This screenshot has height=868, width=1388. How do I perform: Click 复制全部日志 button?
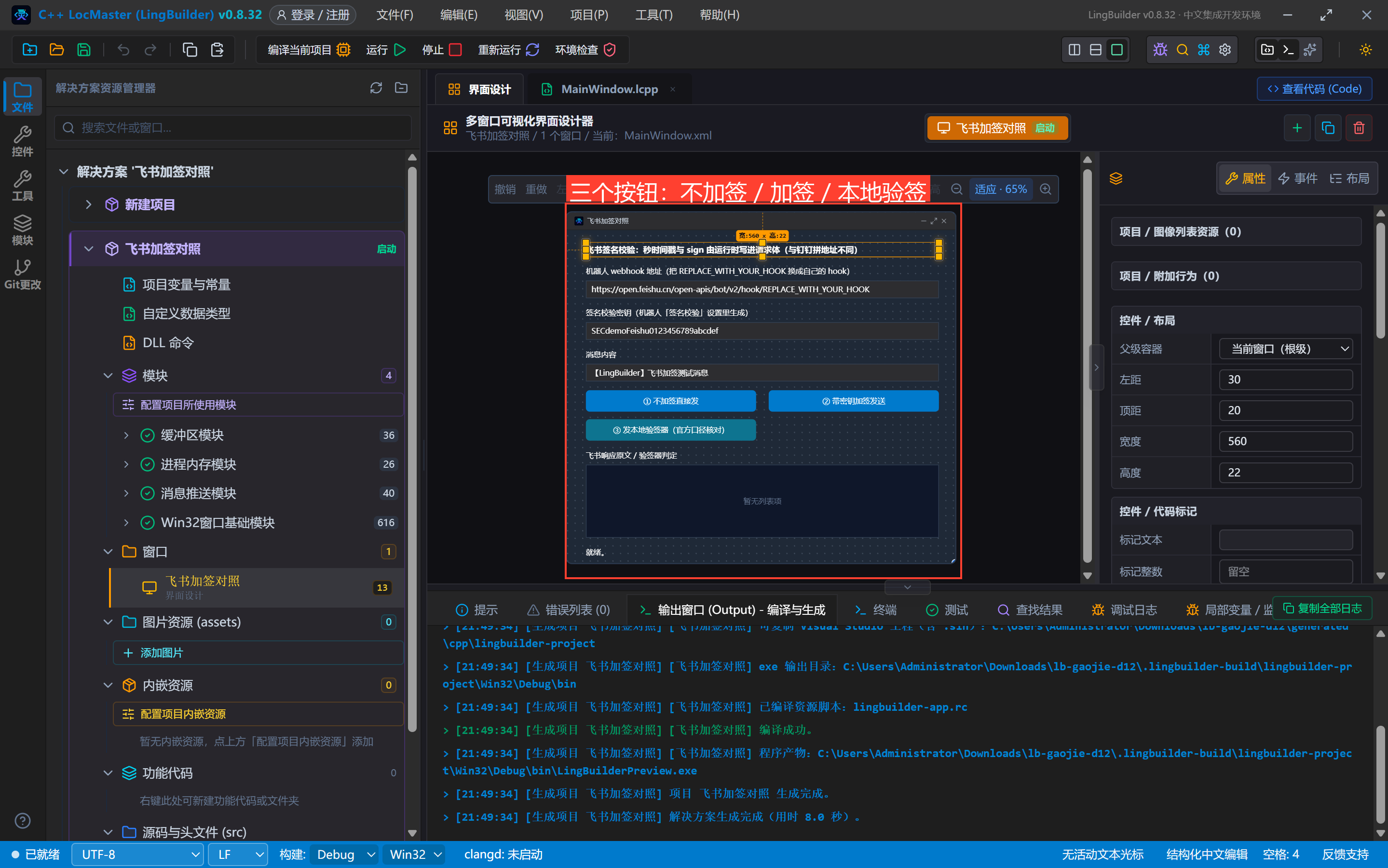click(x=1321, y=608)
